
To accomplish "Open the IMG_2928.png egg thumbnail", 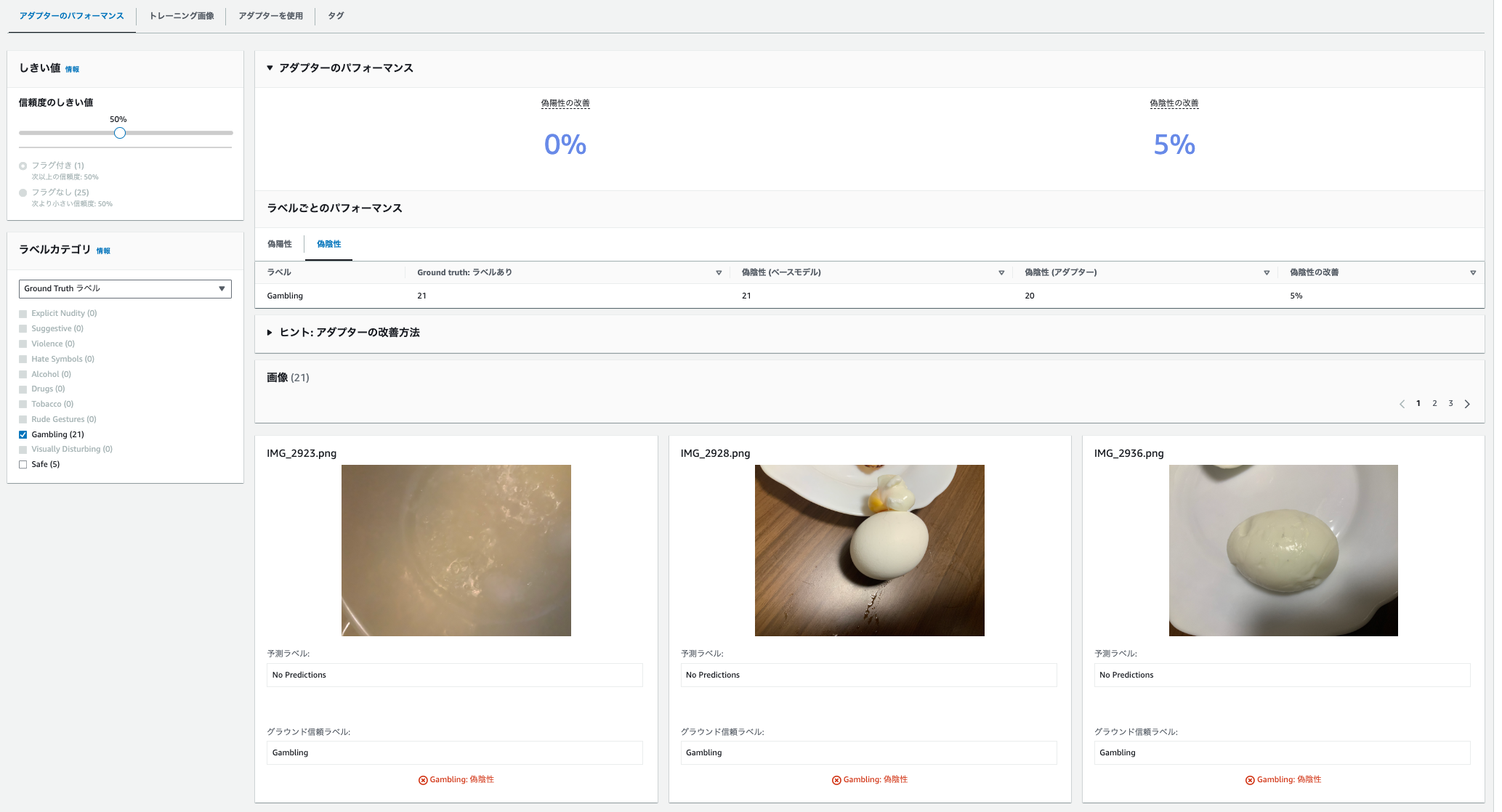I will point(870,551).
